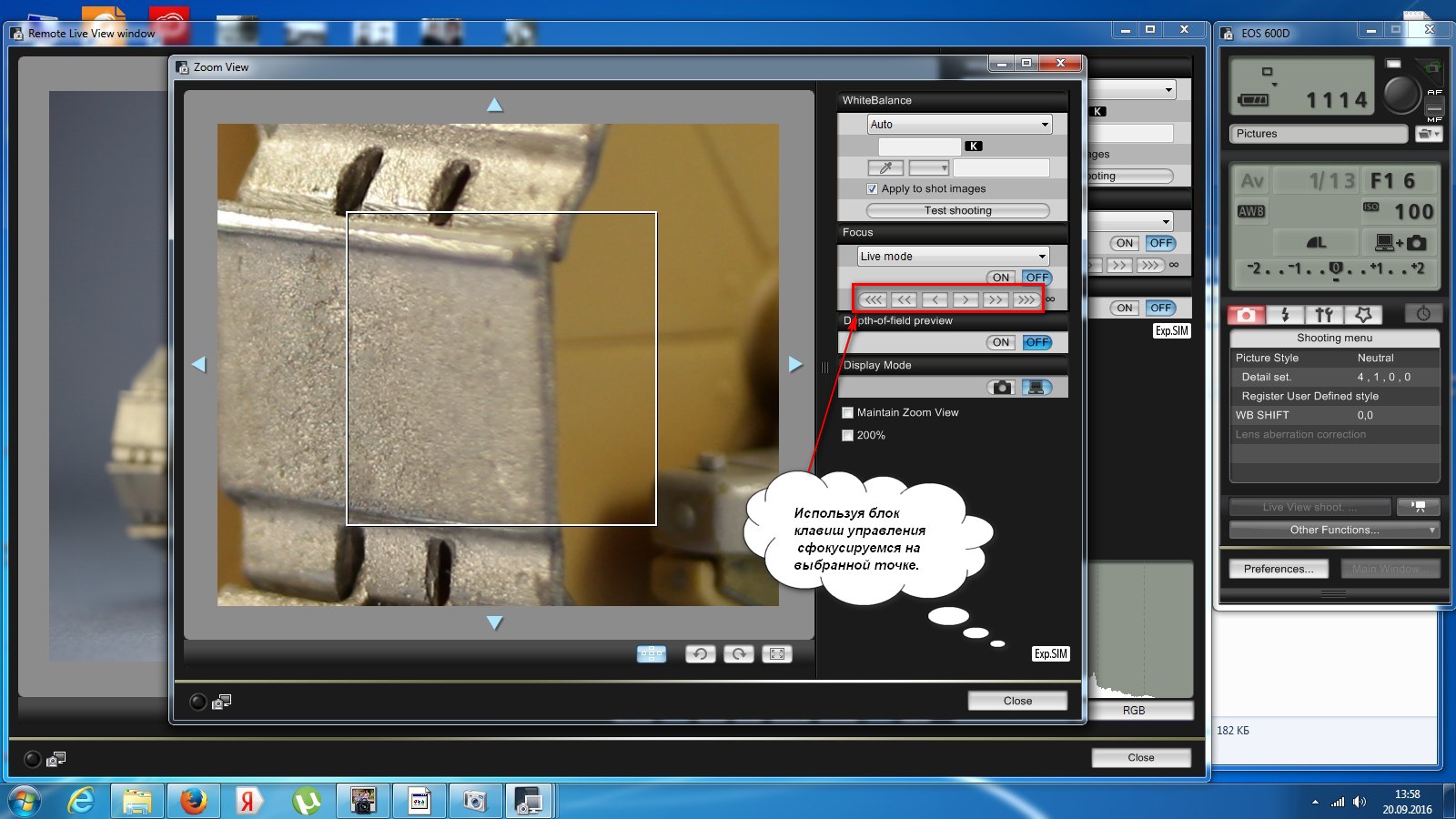The height and width of the screenshot is (819, 1456).
Task: Move focus far nearer with triple-left arrow button
Action: coord(873,299)
